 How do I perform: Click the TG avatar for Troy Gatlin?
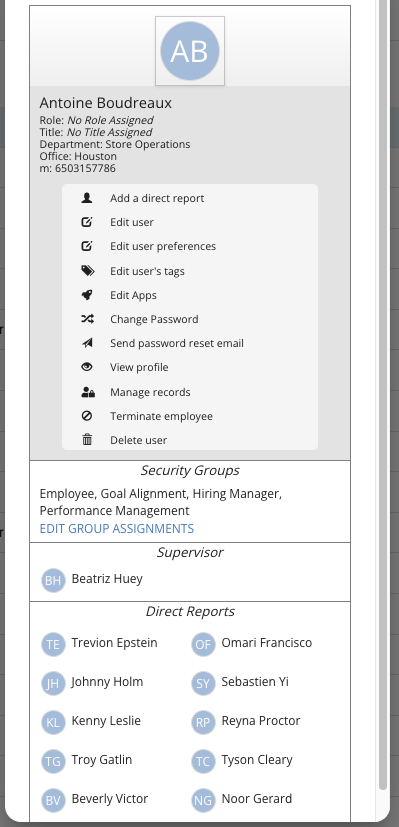pyautogui.click(x=53, y=761)
